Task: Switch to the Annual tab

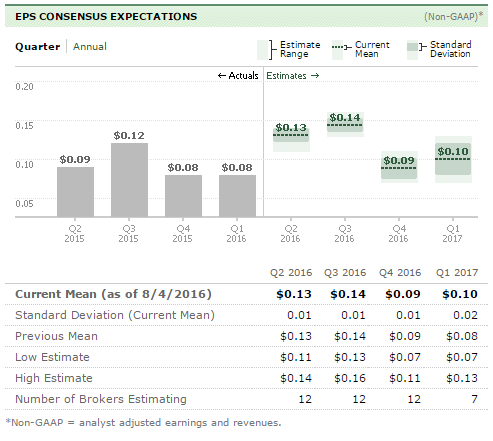Action: pyautogui.click(x=90, y=46)
